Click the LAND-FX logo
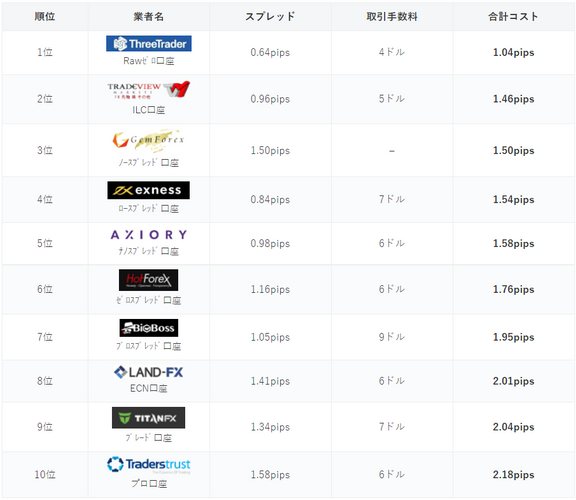 tap(148, 372)
